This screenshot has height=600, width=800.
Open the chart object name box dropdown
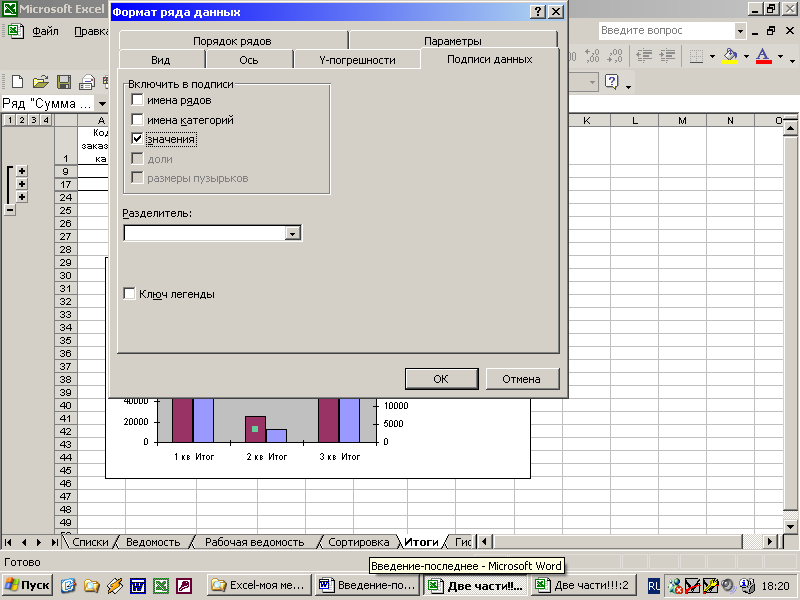click(102, 104)
